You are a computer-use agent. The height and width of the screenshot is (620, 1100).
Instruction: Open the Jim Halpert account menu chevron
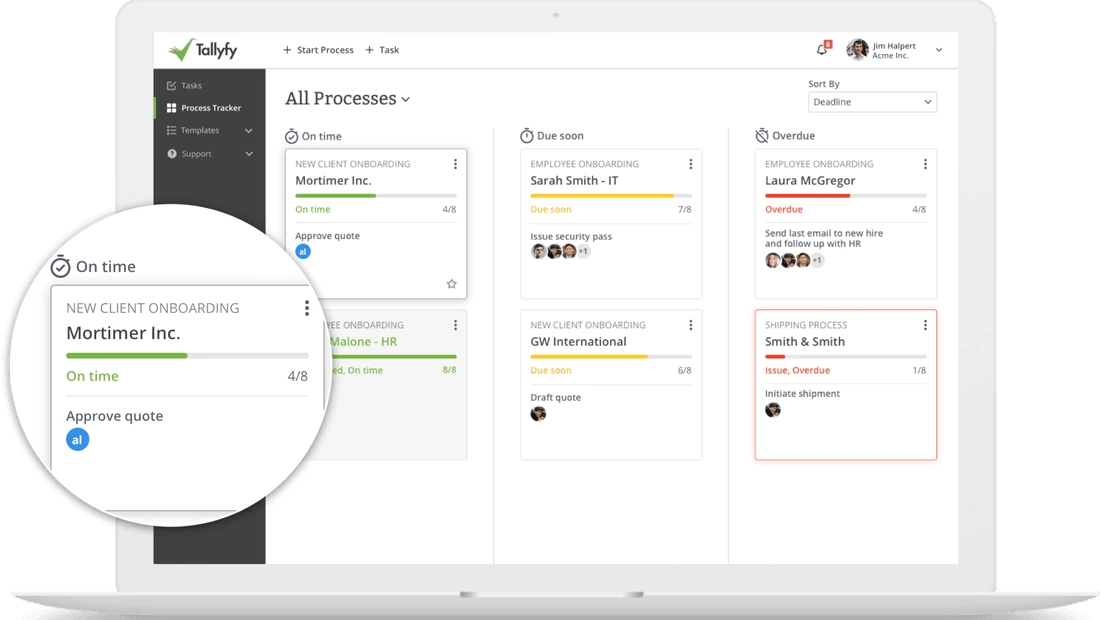pos(939,50)
